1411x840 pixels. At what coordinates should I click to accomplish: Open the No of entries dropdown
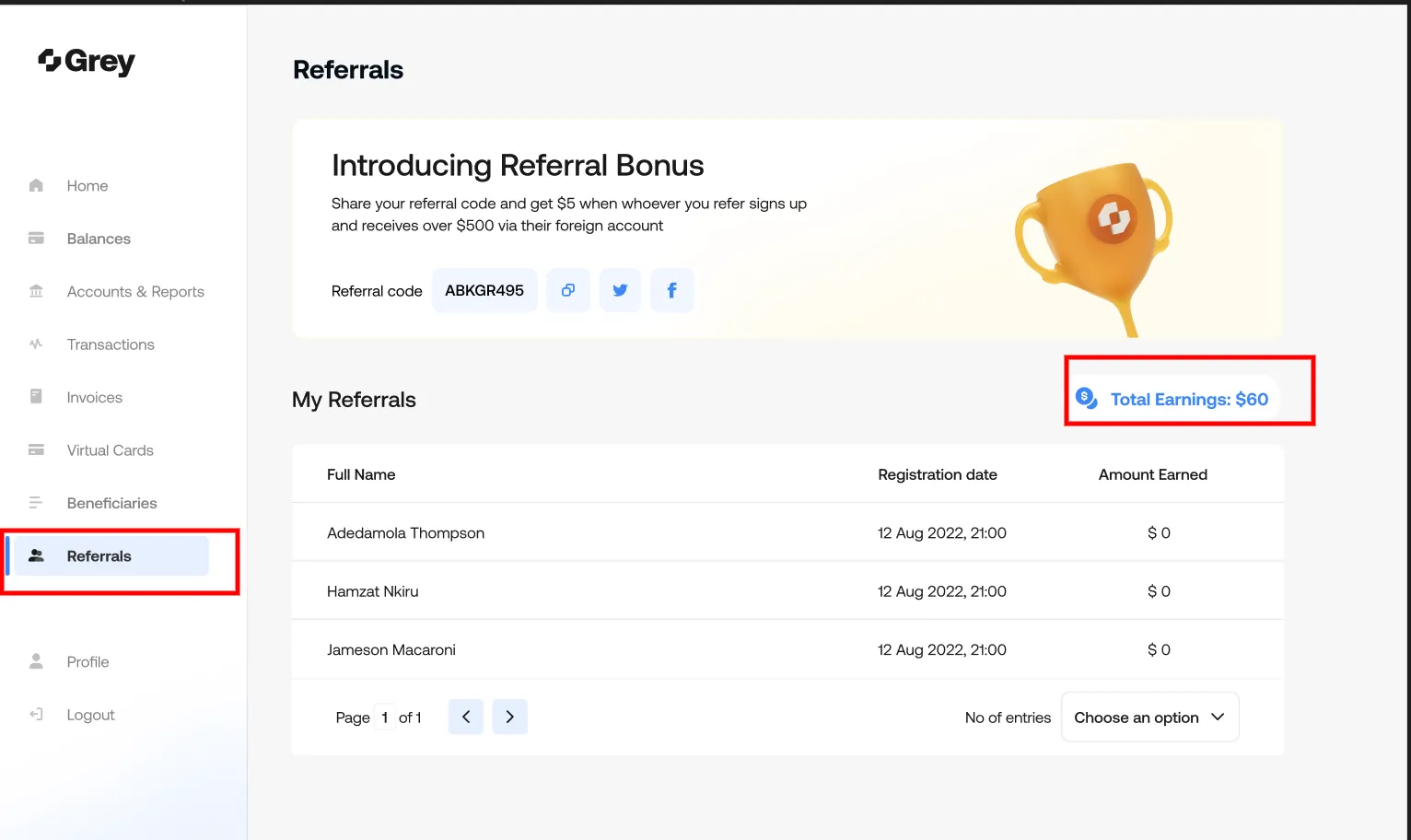pyautogui.click(x=1150, y=717)
